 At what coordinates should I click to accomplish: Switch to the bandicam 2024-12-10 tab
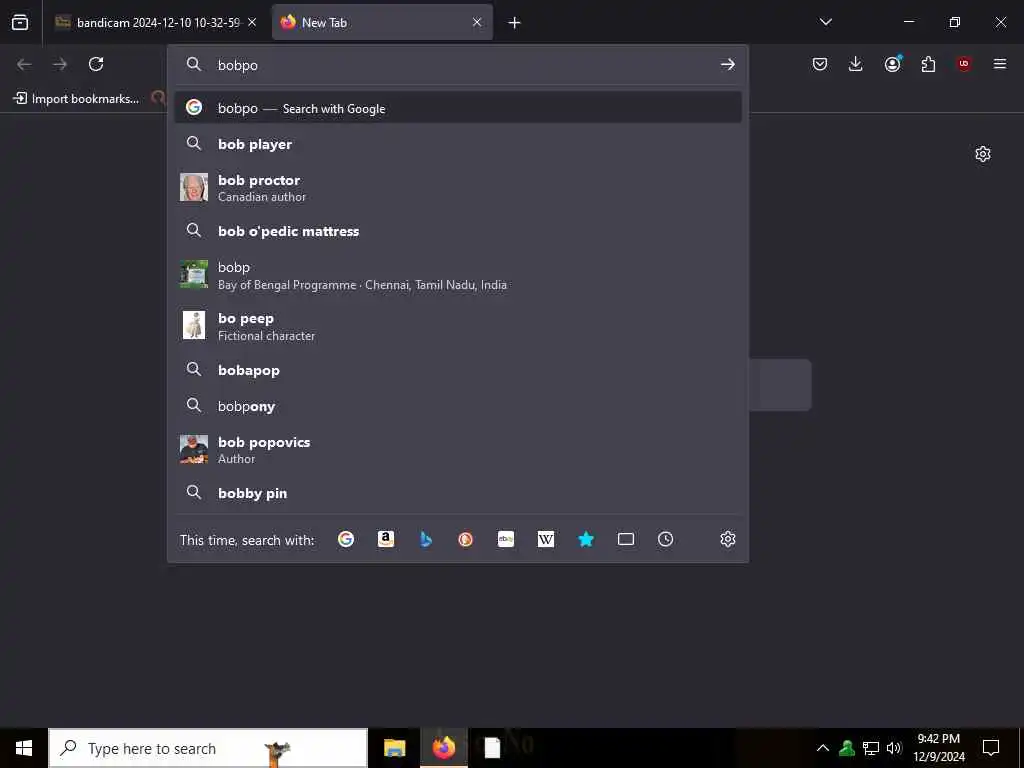point(157,22)
